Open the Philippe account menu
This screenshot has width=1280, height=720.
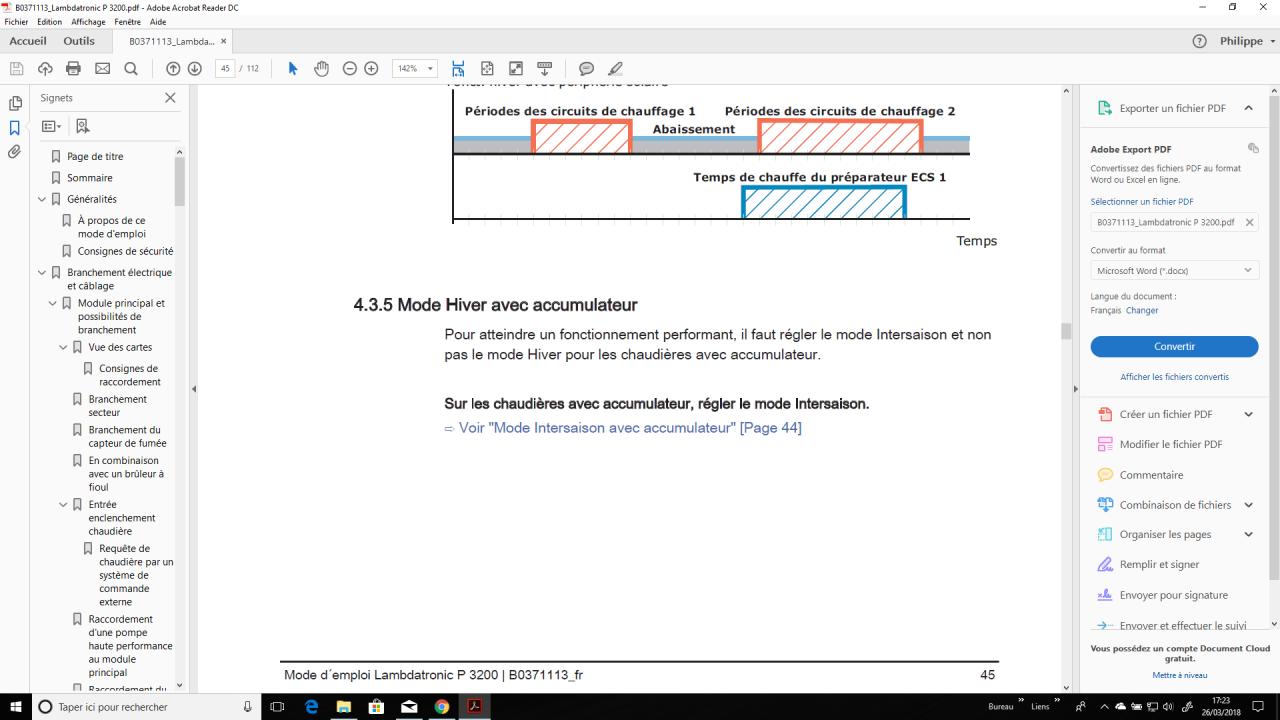(x=1247, y=41)
